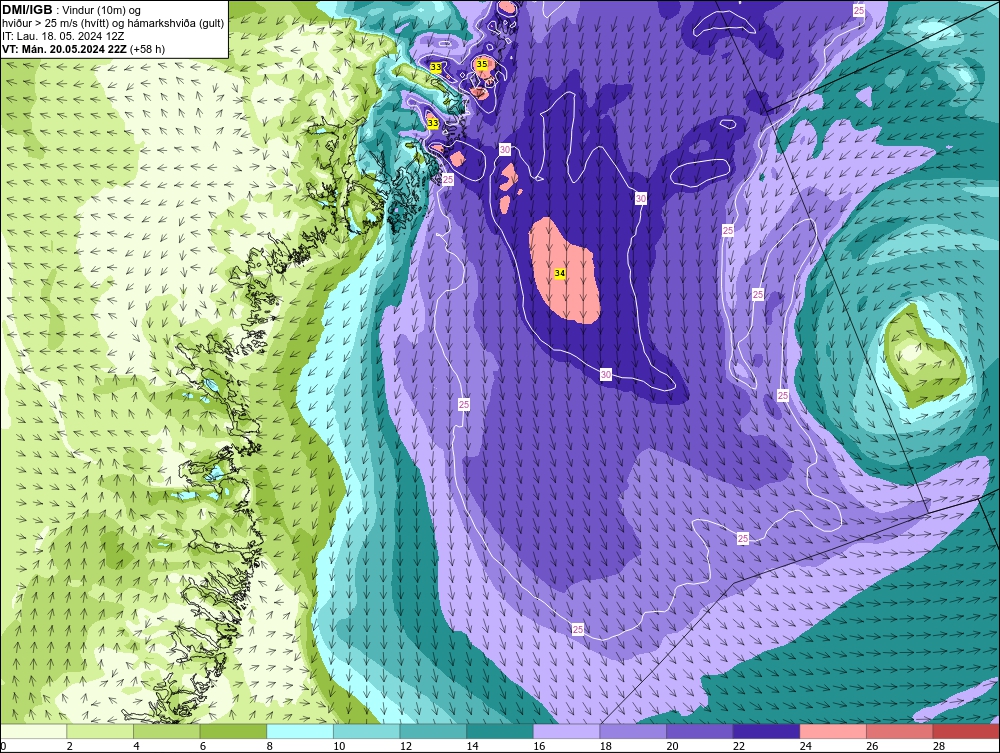Pick the 8–10 m/s light cyan legend swatch
The height and width of the screenshot is (753, 1000).
click(300, 731)
